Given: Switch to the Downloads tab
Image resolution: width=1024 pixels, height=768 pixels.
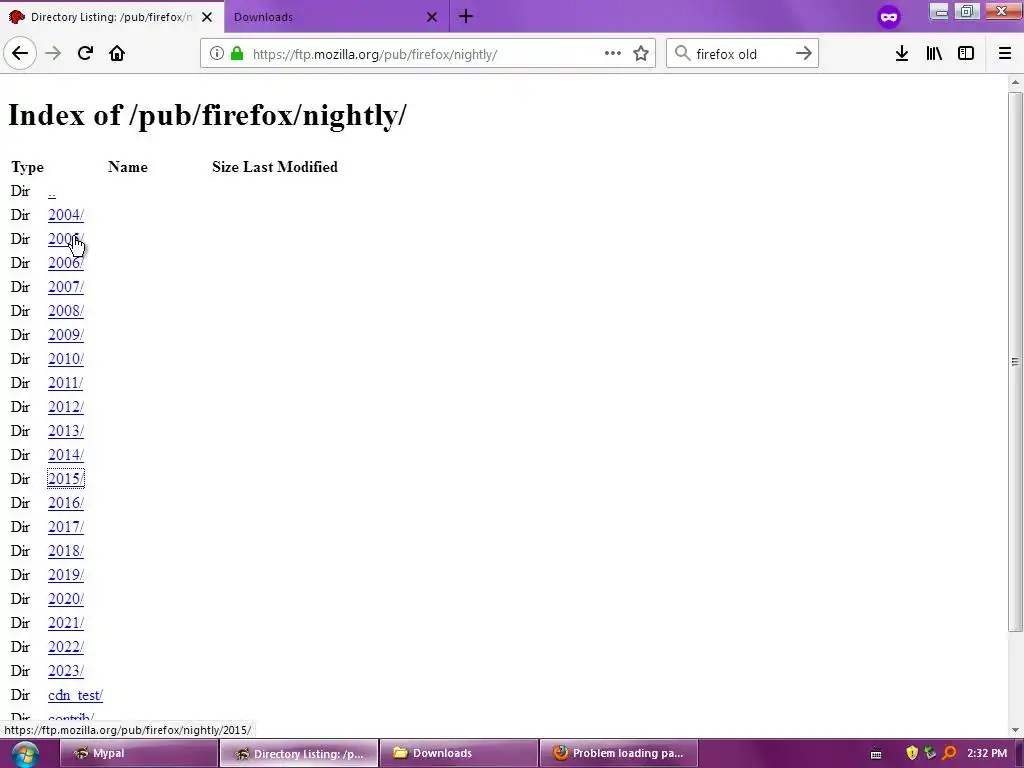Looking at the screenshot, I should [x=336, y=17].
